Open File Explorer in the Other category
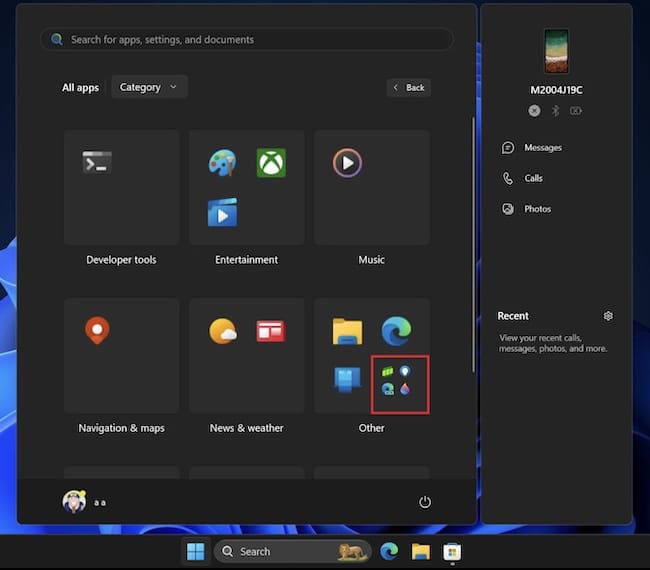The height and width of the screenshot is (570, 650). (x=347, y=331)
